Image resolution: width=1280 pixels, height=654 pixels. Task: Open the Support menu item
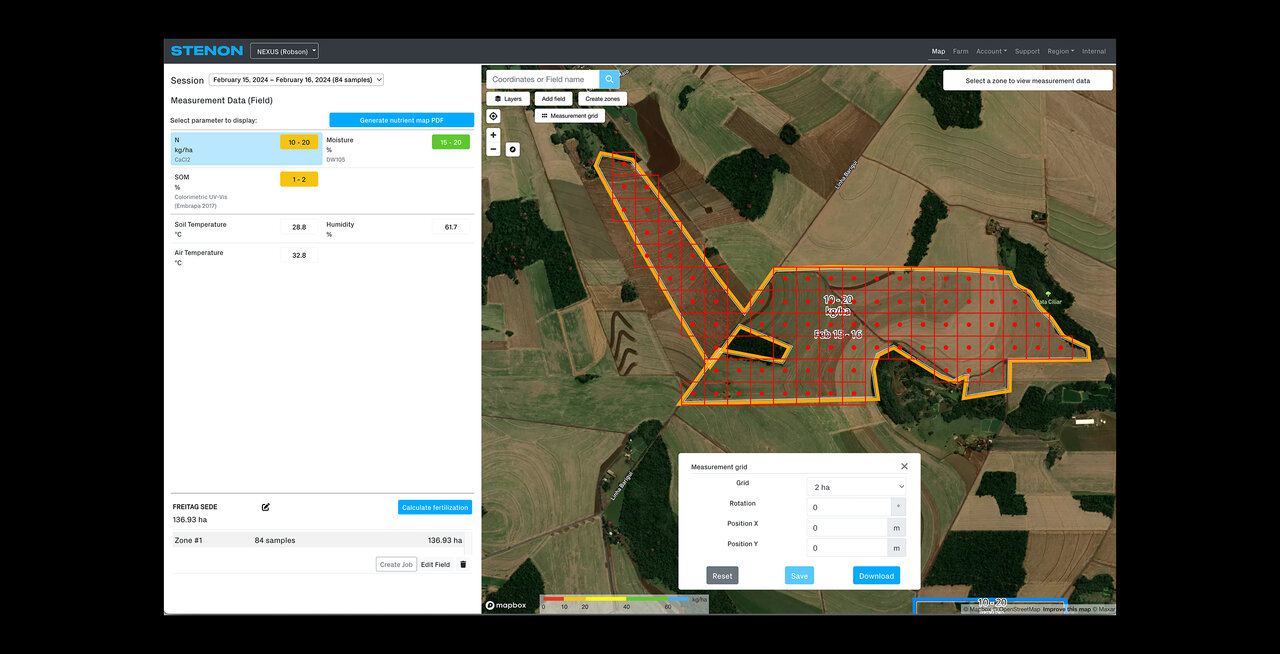tap(1027, 51)
